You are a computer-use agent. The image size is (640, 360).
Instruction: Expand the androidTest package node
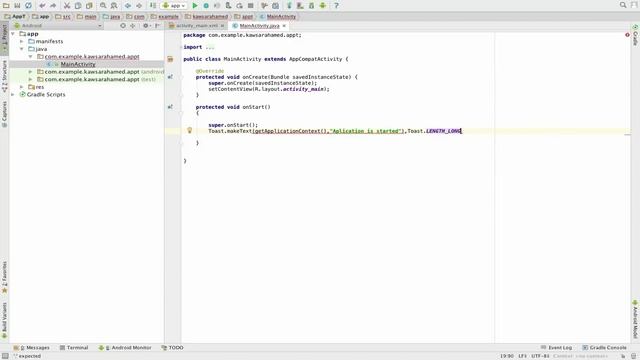pyautogui.click(x=31, y=72)
